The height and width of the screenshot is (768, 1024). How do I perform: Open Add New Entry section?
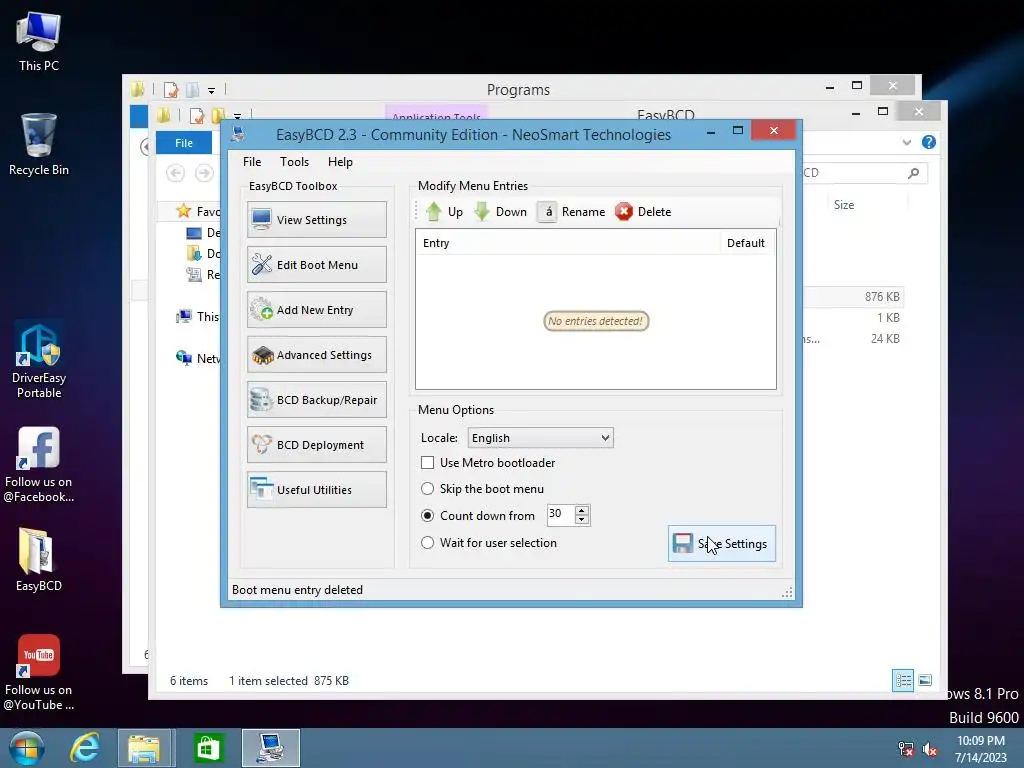pos(317,310)
